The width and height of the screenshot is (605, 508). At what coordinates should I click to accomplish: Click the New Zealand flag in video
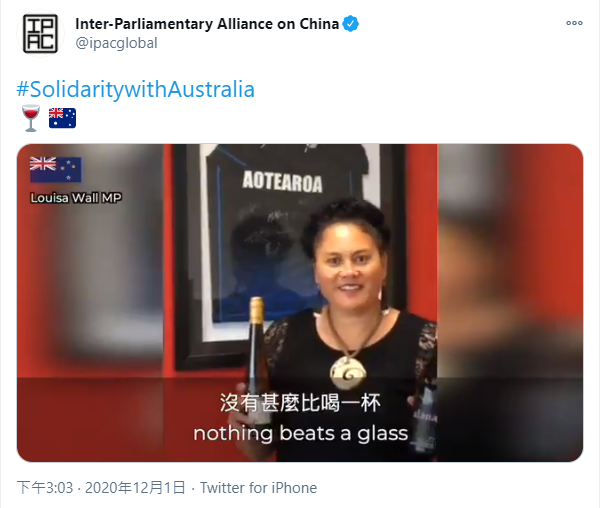coord(56,169)
